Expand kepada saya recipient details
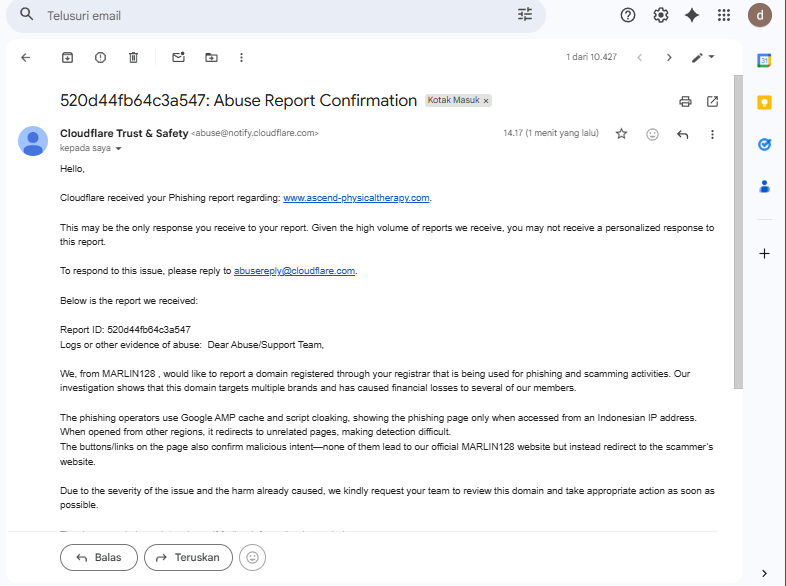The width and height of the screenshot is (786, 586). (118, 148)
